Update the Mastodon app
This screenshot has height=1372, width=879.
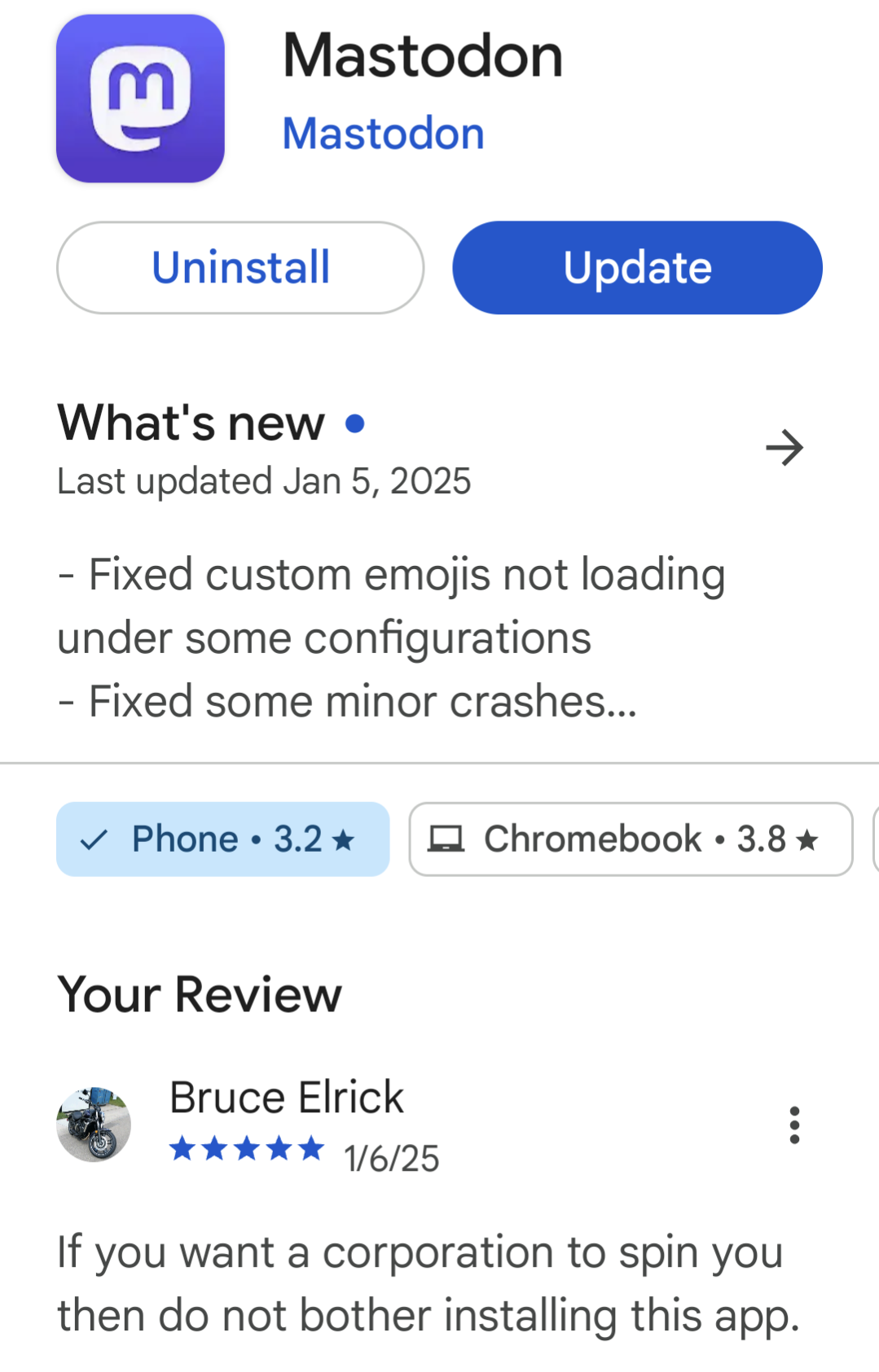637,268
